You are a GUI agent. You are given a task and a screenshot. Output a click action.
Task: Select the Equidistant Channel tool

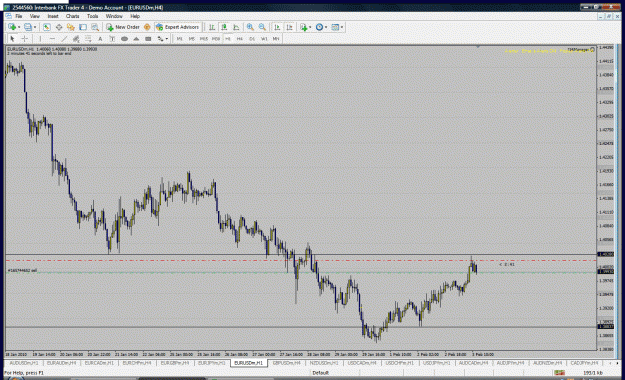click(76, 39)
